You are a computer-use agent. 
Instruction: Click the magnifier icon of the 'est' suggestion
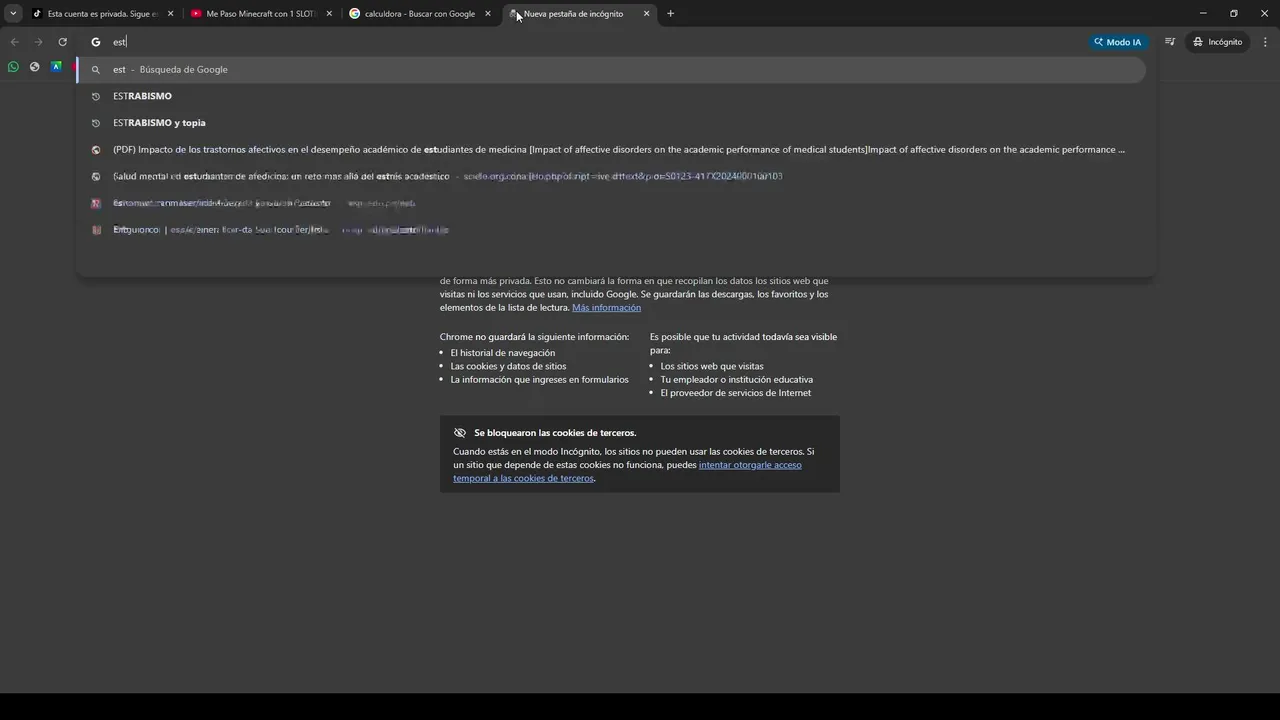click(96, 70)
